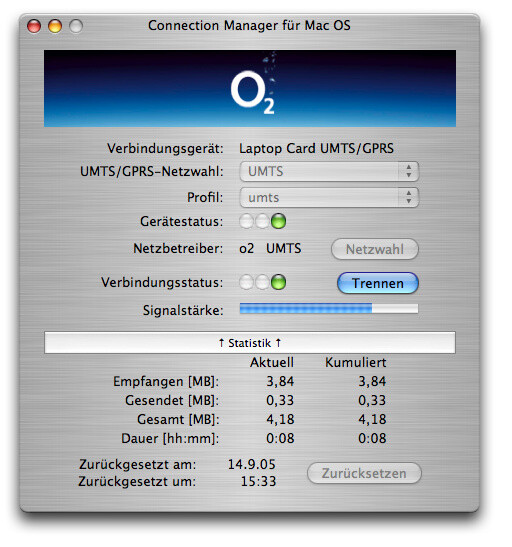Image resolution: width=512 pixels, height=547 pixels.
Task: Click the Signalstärke progress bar
Action: (329, 308)
